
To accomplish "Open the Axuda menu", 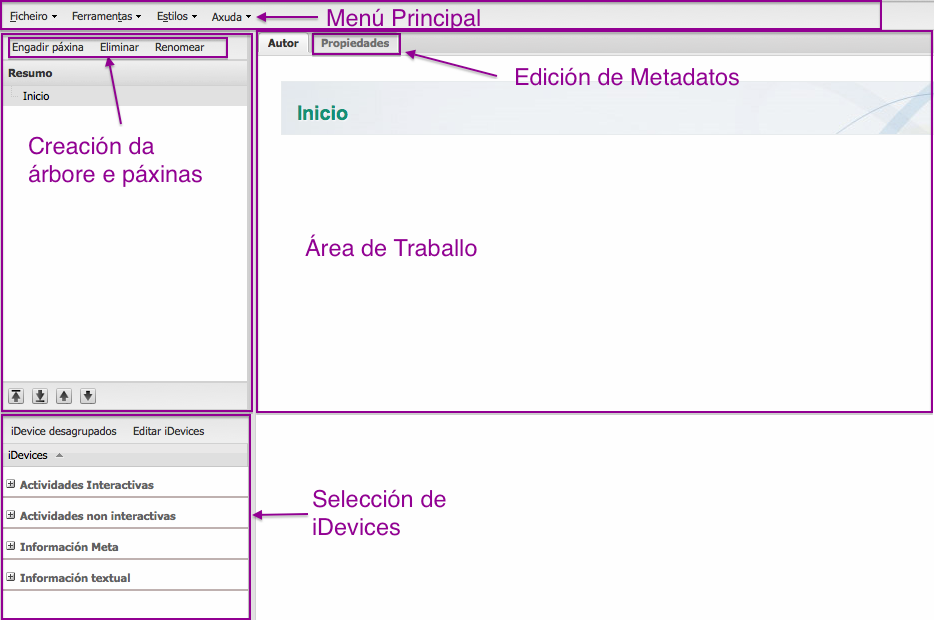I will (x=227, y=15).
